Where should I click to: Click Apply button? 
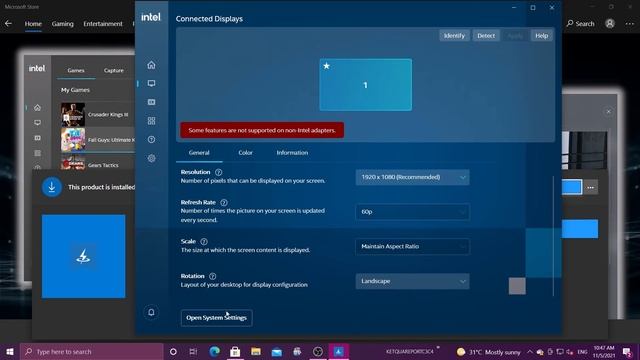click(515, 36)
